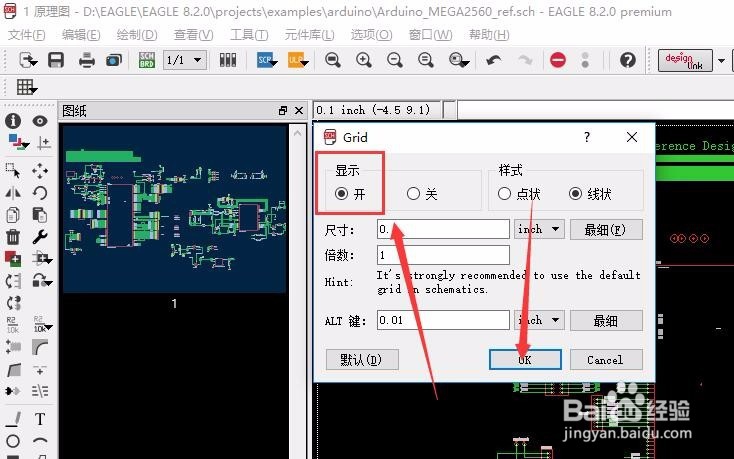This screenshot has width=734, height=459.
Task: Open a file with the toolbar Open icon
Action: coord(28,60)
